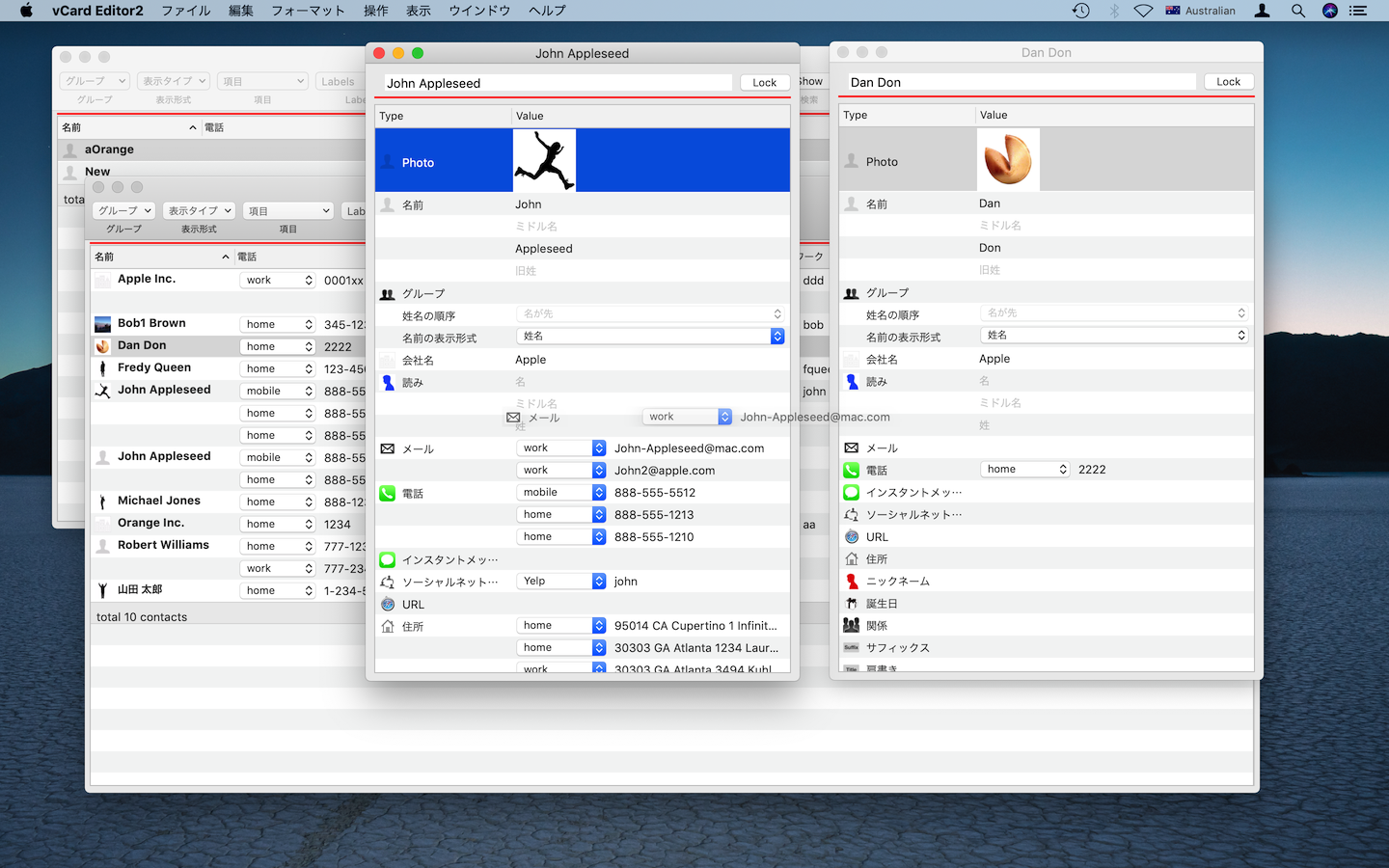Screen dimensions: 1389x868
Task: Click the group people icon in John Appleseed window
Action: [387, 294]
